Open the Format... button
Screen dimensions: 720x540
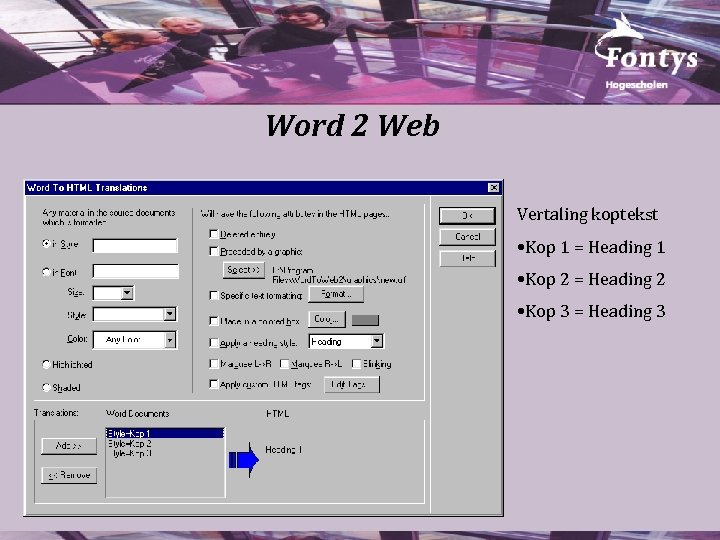pyautogui.click(x=336, y=294)
